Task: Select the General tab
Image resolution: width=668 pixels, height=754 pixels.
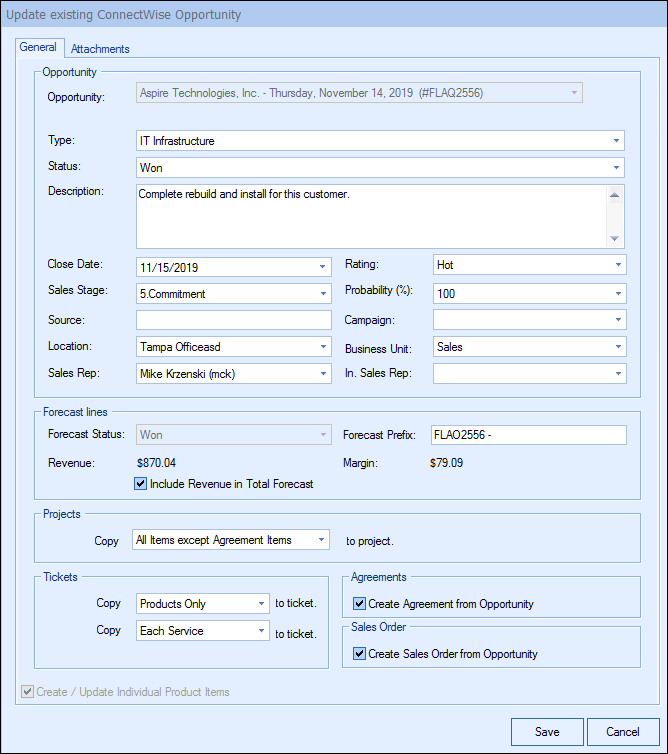Action: click(x=38, y=48)
